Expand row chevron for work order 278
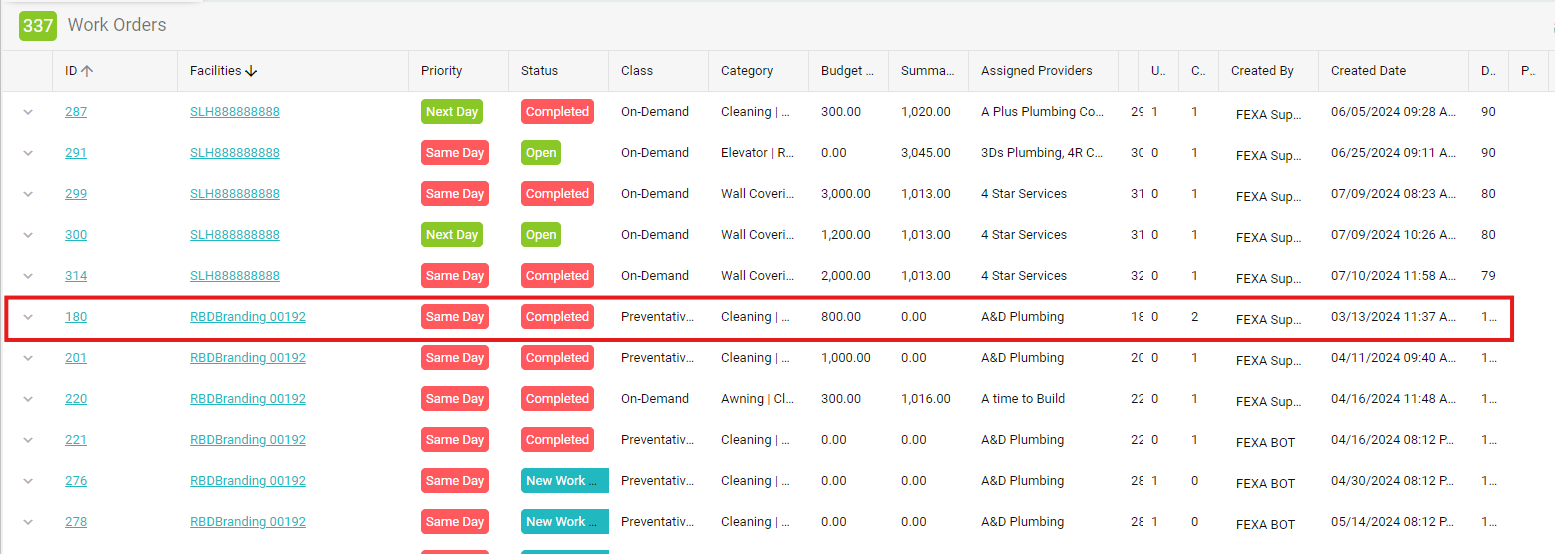The height and width of the screenshot is (554, 1555). click(x=28, y=522)
